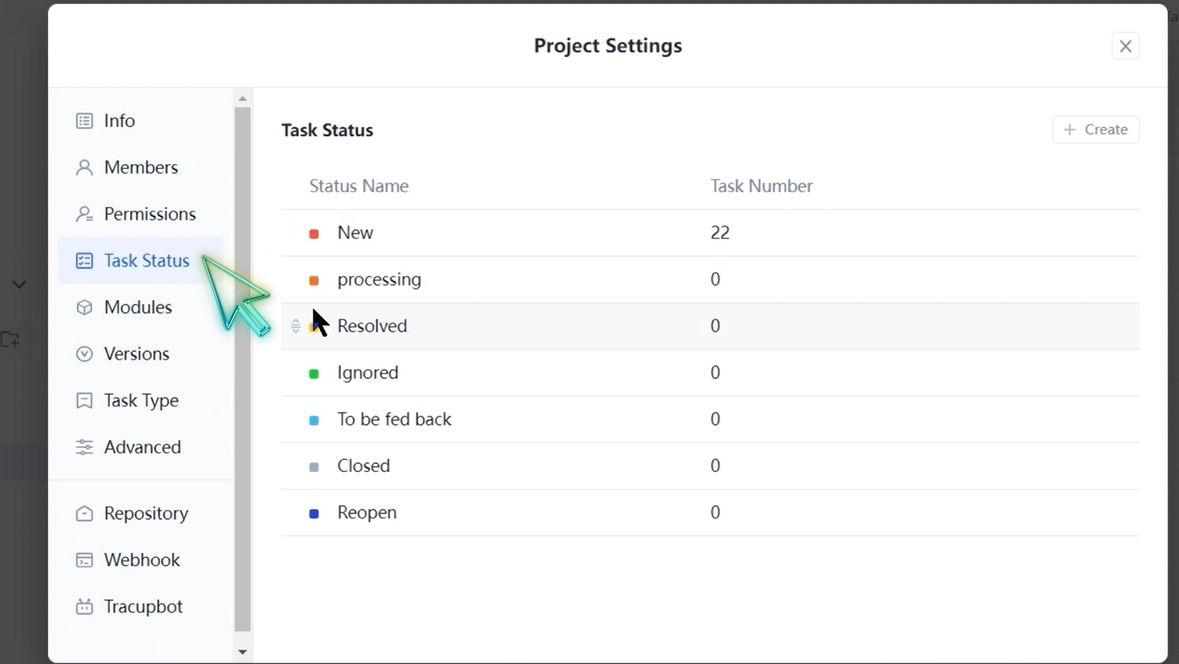The height and width of the screenshot is (664, 1179).
Task: Click the green dot next to Ignored
Action: point(314,372)
